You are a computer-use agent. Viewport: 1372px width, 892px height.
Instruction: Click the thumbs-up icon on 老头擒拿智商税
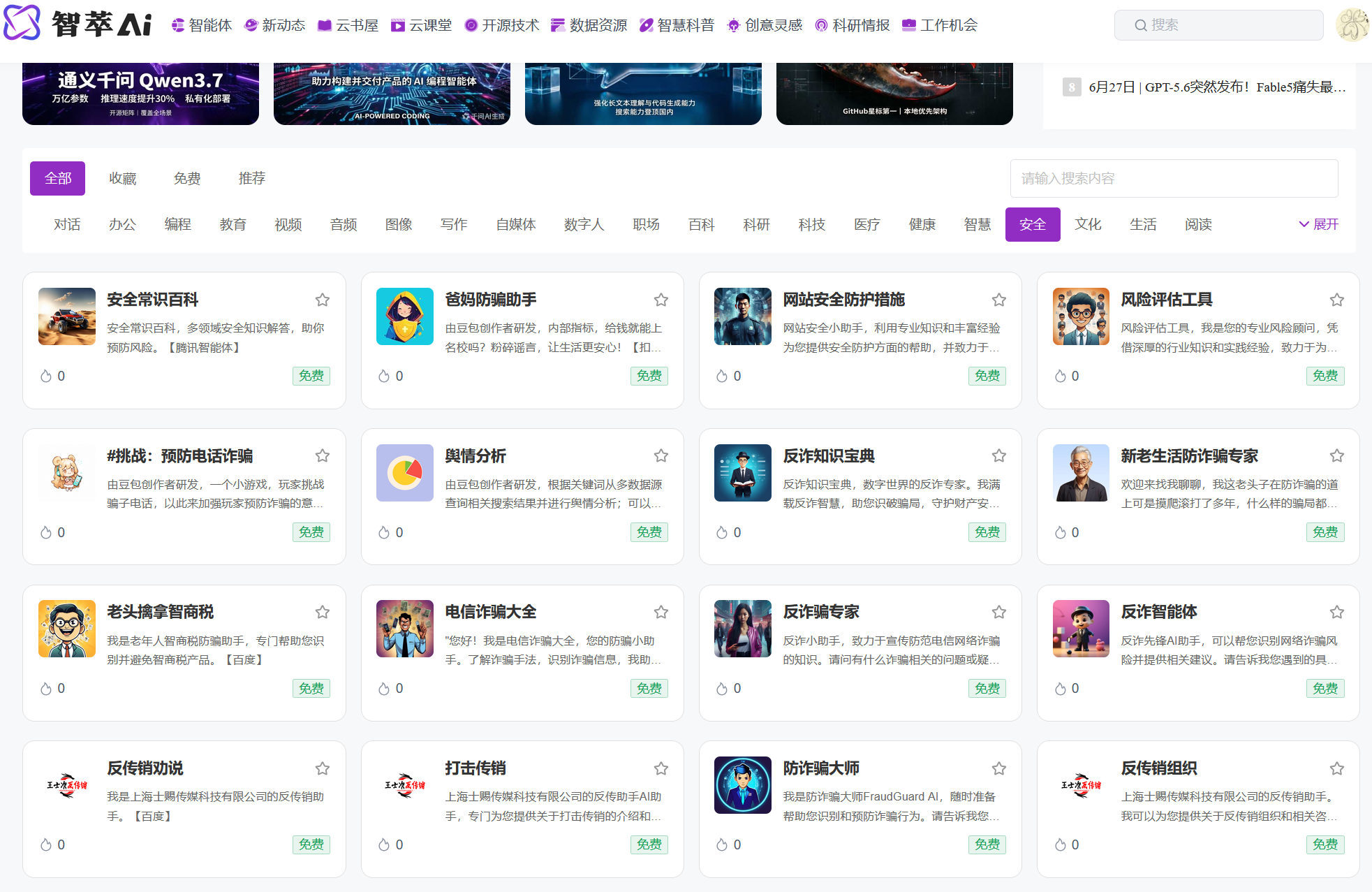(46, 689)
